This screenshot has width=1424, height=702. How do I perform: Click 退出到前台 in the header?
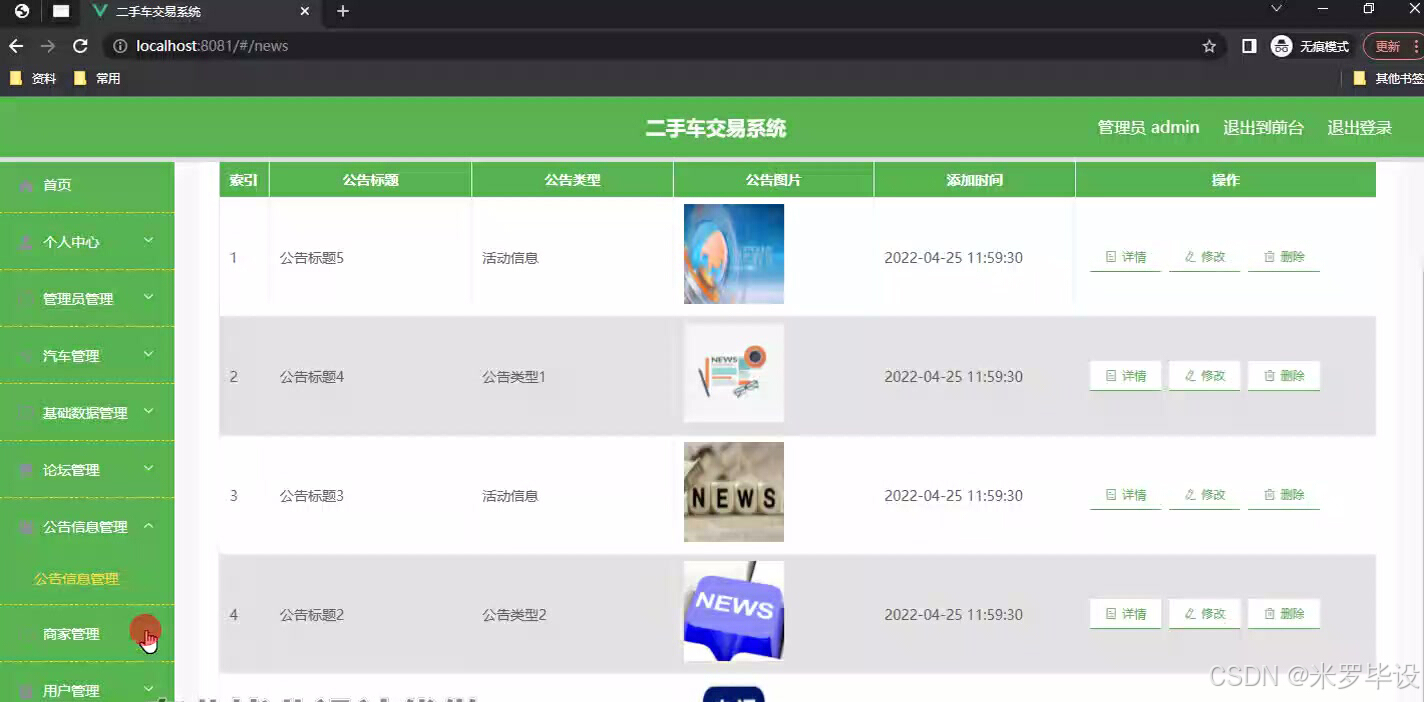1263,128
